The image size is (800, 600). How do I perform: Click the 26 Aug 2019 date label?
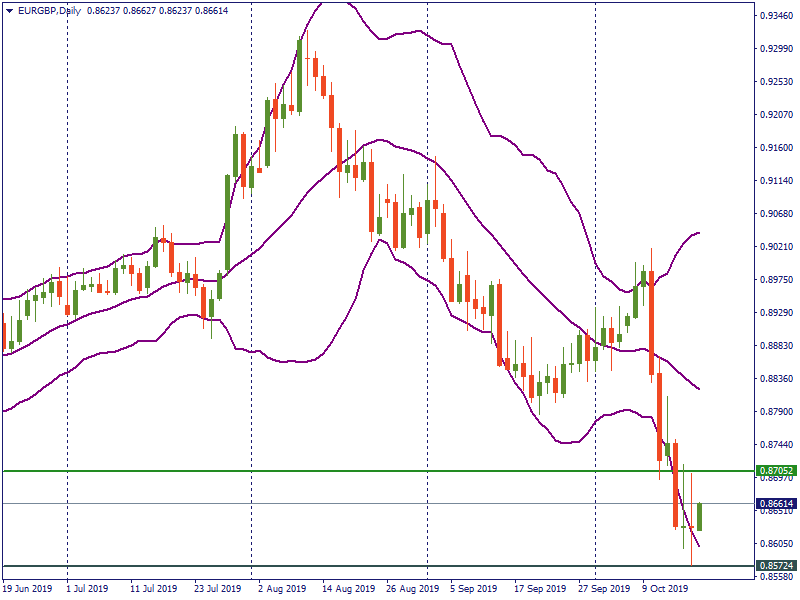coord(412,589)
